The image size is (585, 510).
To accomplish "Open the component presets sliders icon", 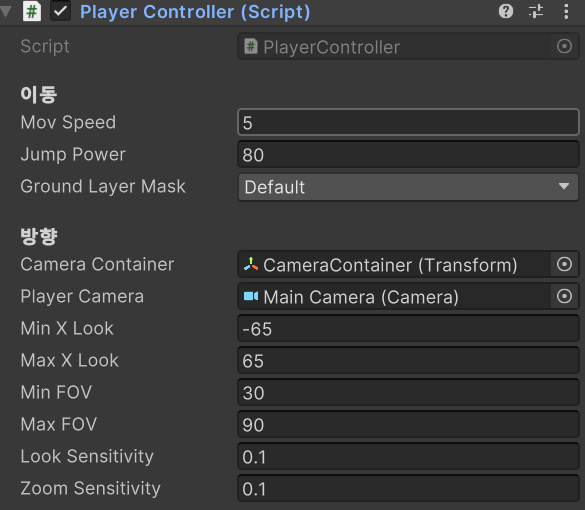I will click(x=536, y=11).
